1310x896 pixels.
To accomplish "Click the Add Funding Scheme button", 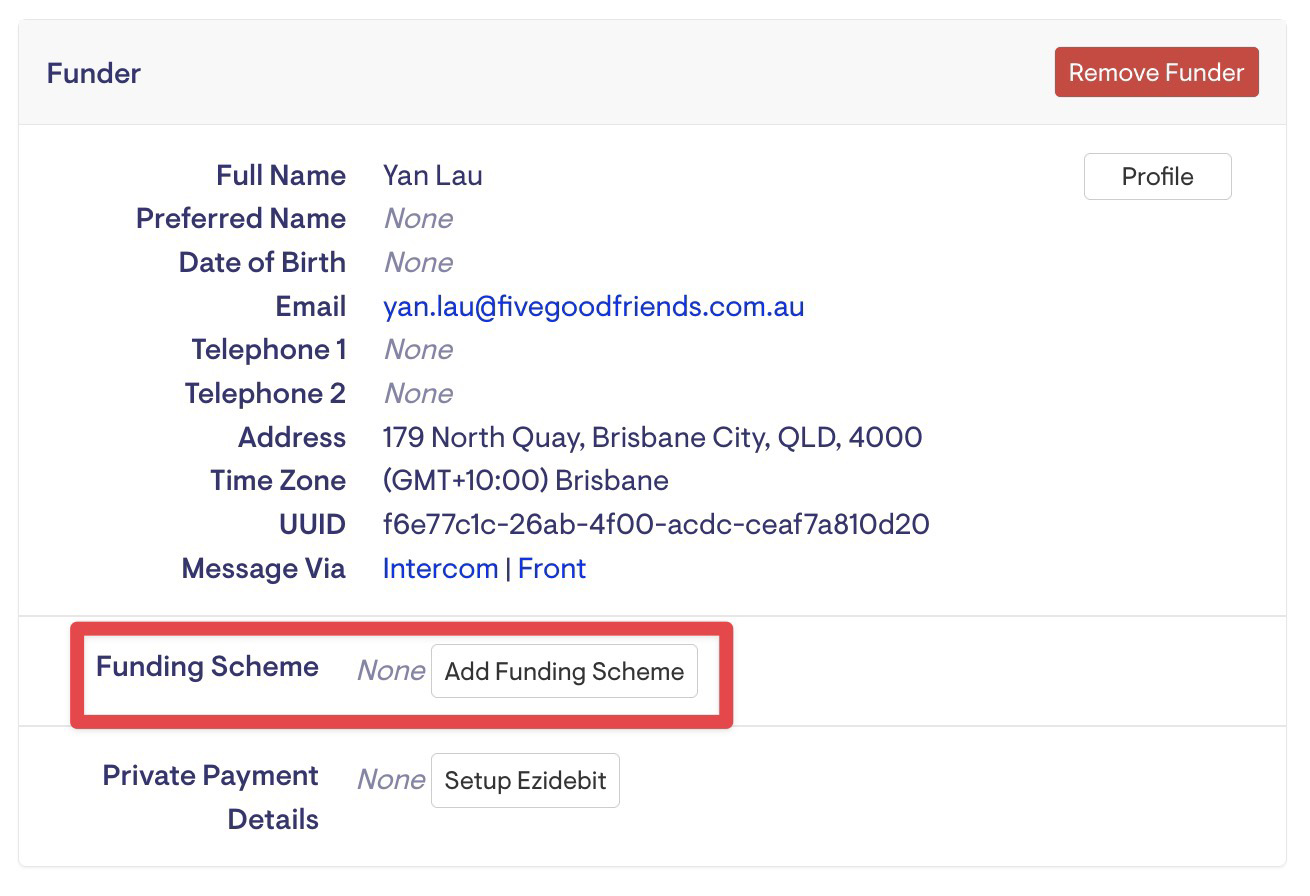I will coord(564,671).
